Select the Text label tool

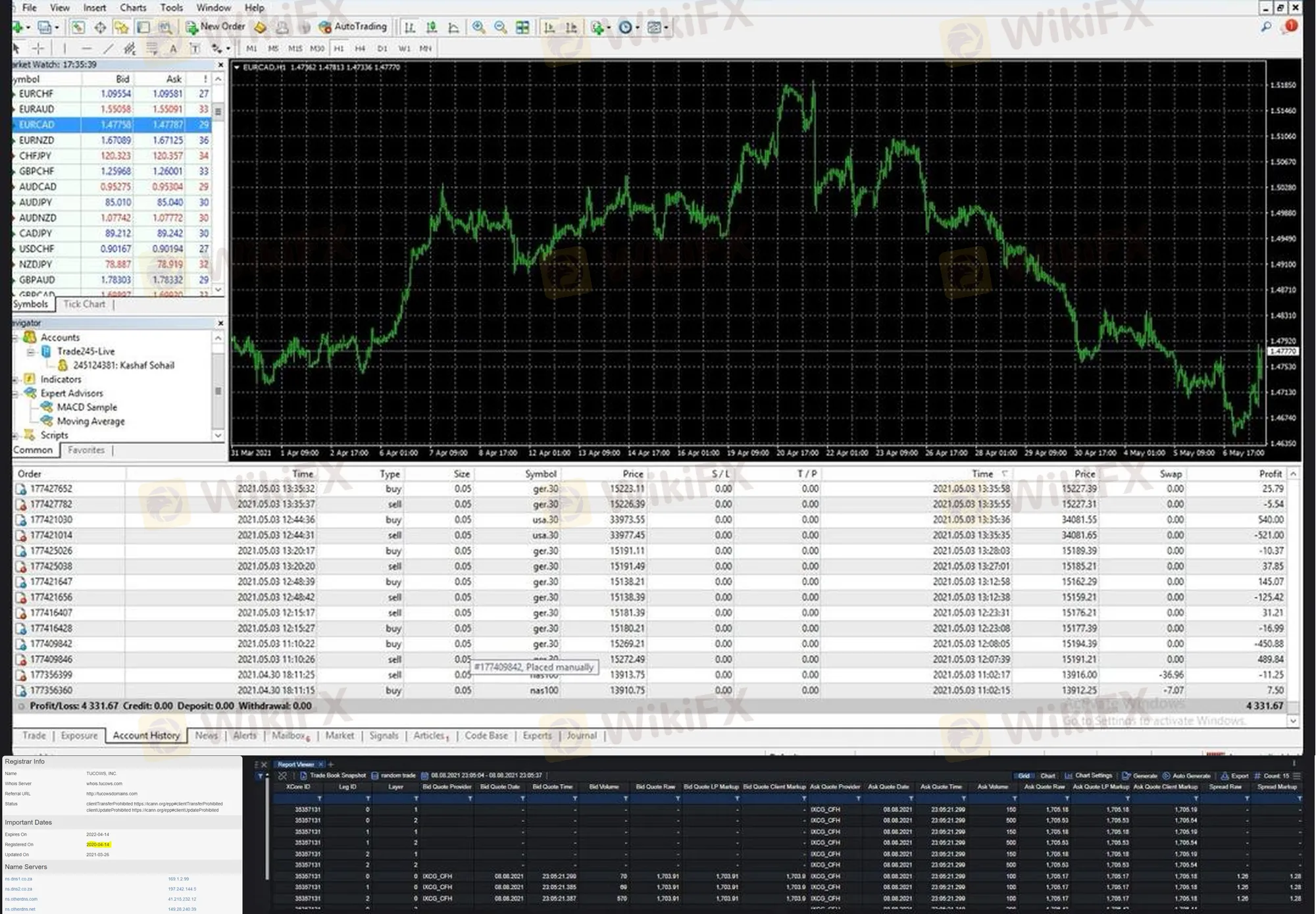click(x=173, y=48)
